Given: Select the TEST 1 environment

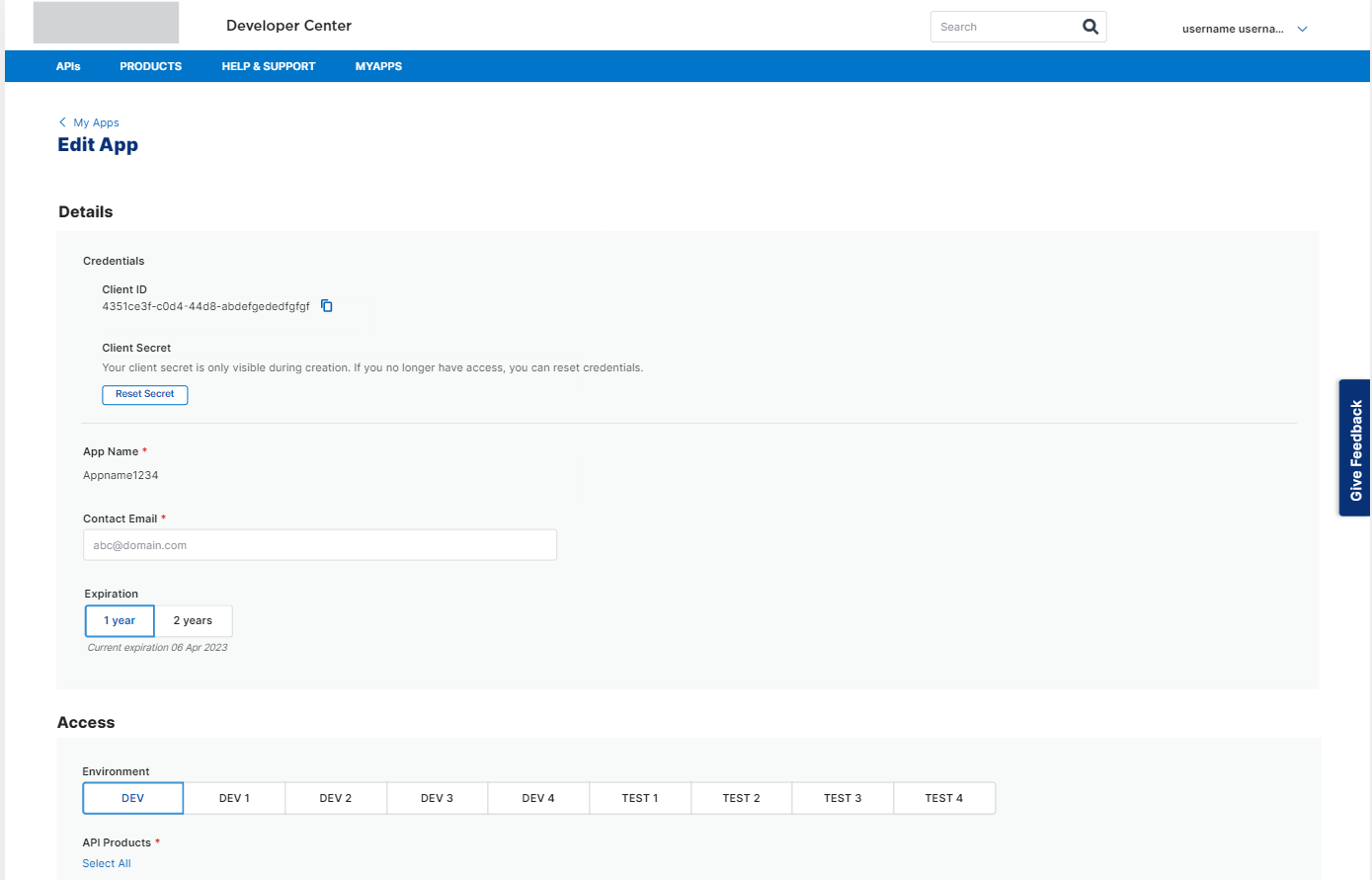Looking at the screenshot, I should pyautogui.click(x=640, y=798).
